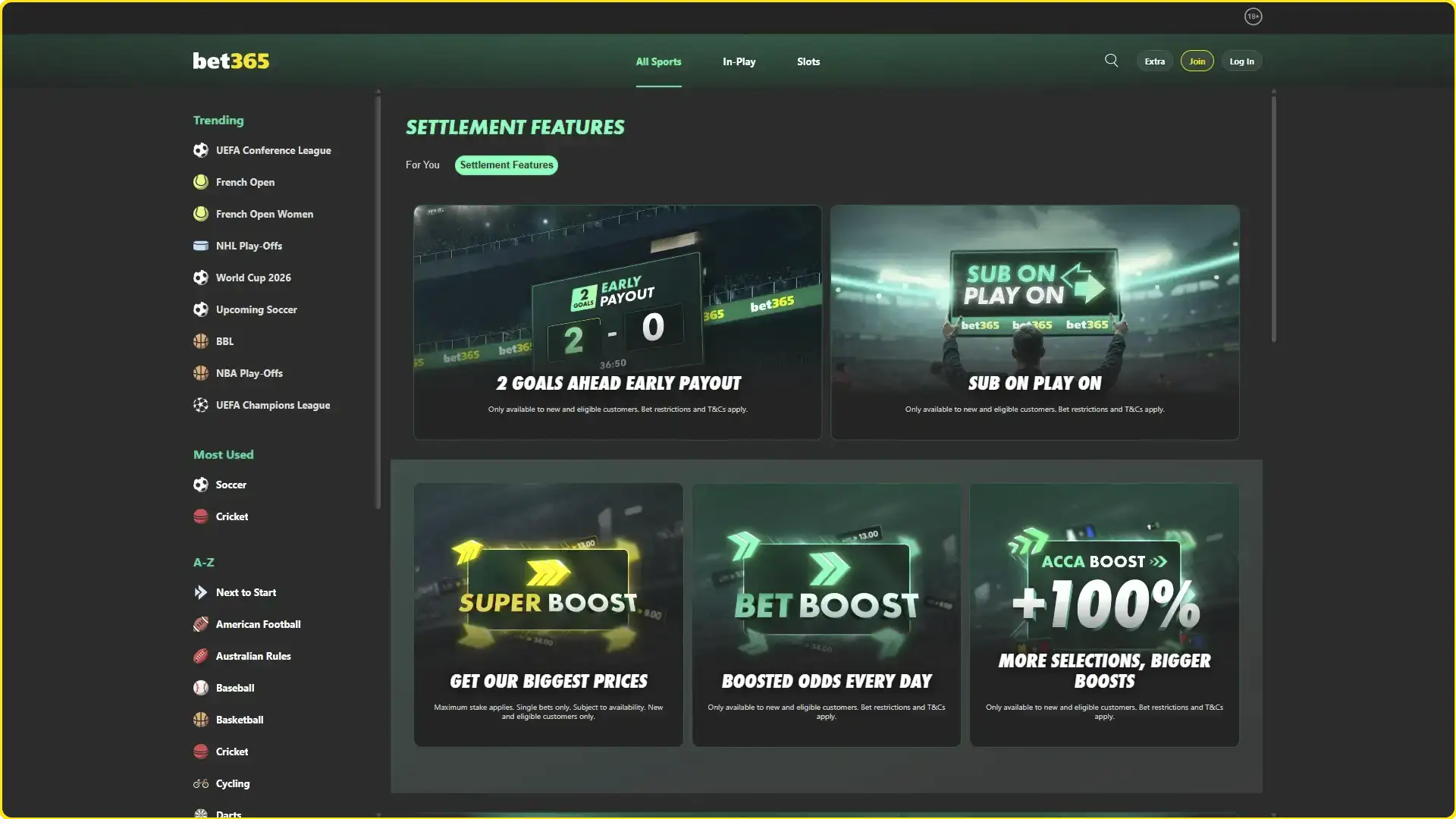1456x819 pixels.
Task: Click the Cycling text in sidebar
Action: [x=232, y=783]
